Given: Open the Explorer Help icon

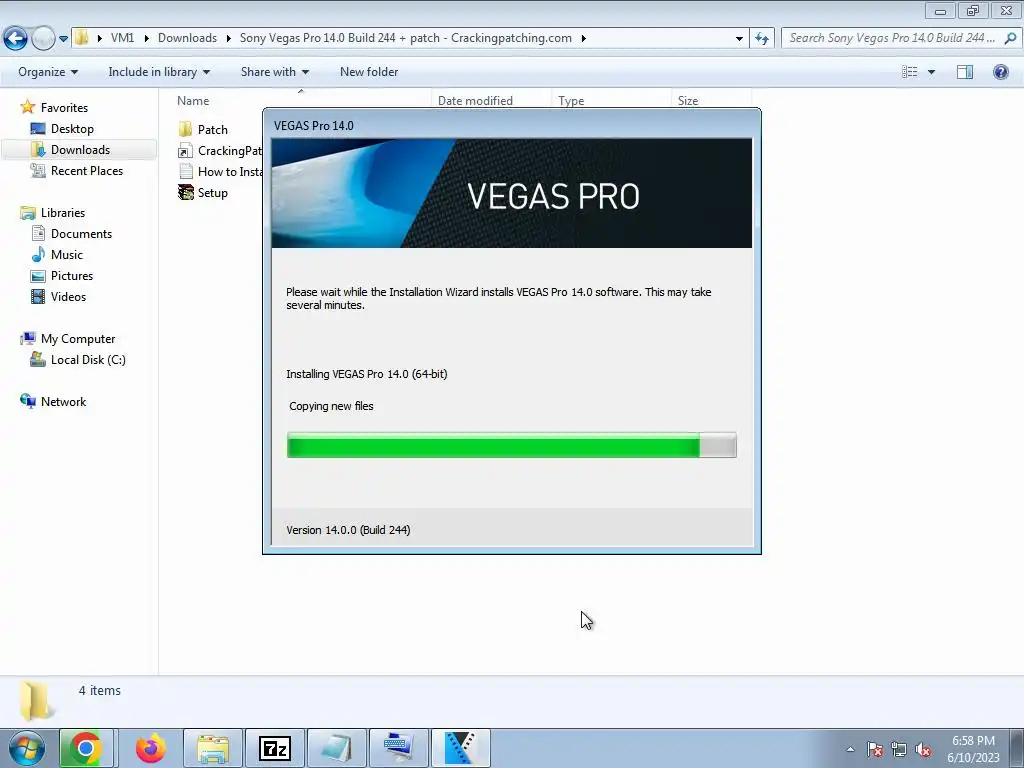Looking at the screenshot, I should click(1000, 72).
